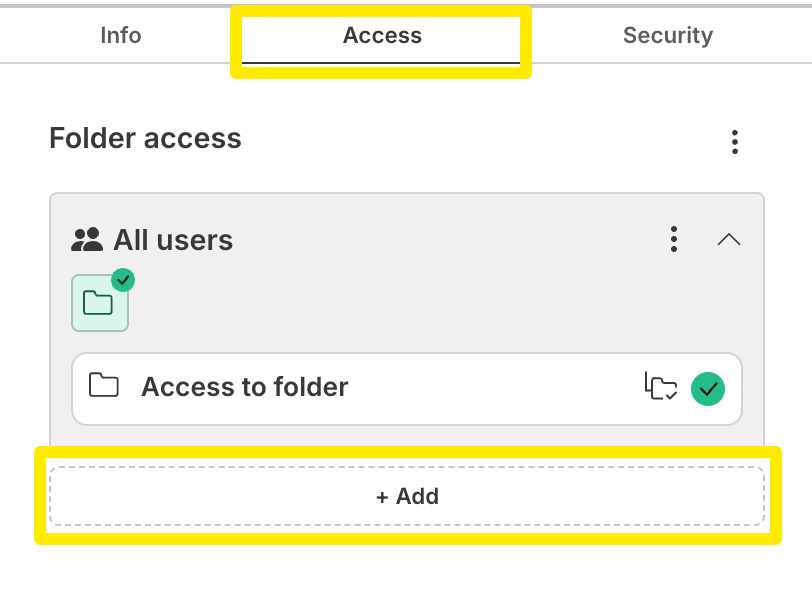Switch to the Info tab
This screenshot has width=812, height=606.
pyautogui.click(x=121, y=36)
